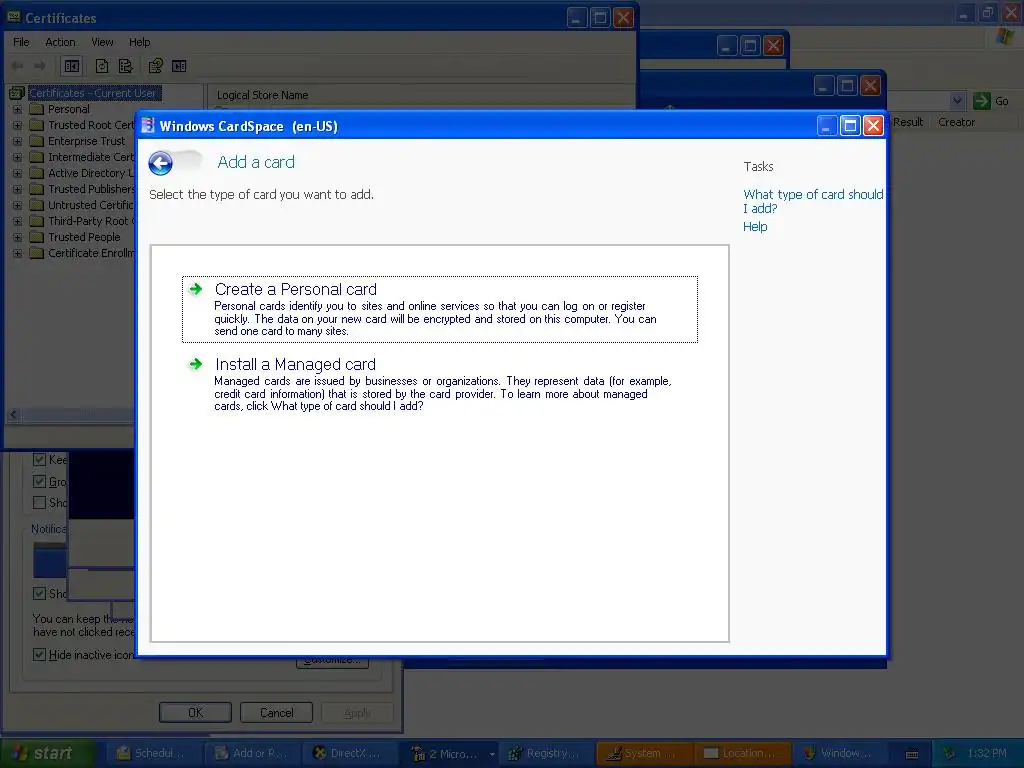Click the CardSpace title bar icon
Viewport: 1024px width, 768px height.
coord(148,125)
